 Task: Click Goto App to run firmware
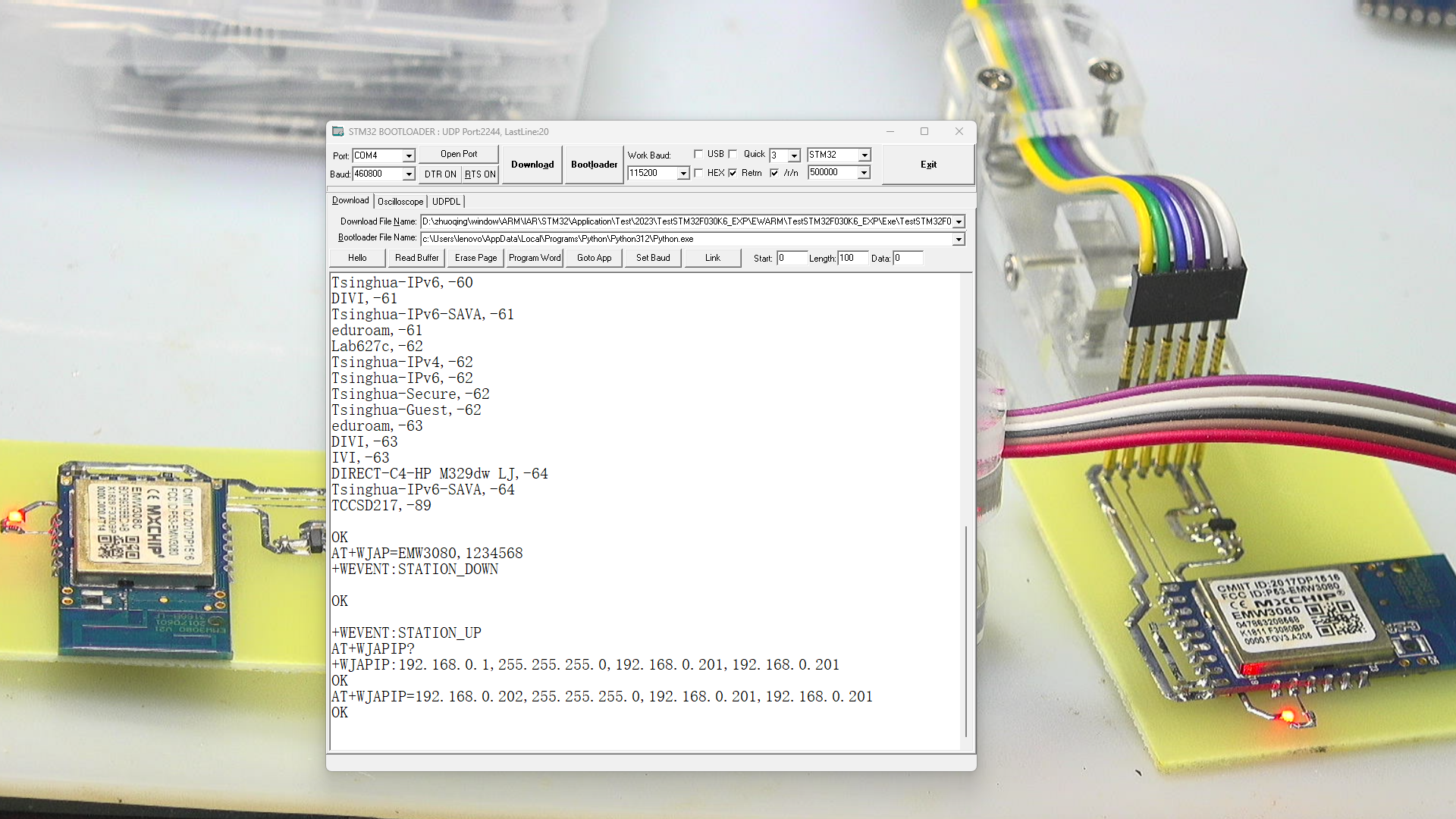tap(593, 258)
